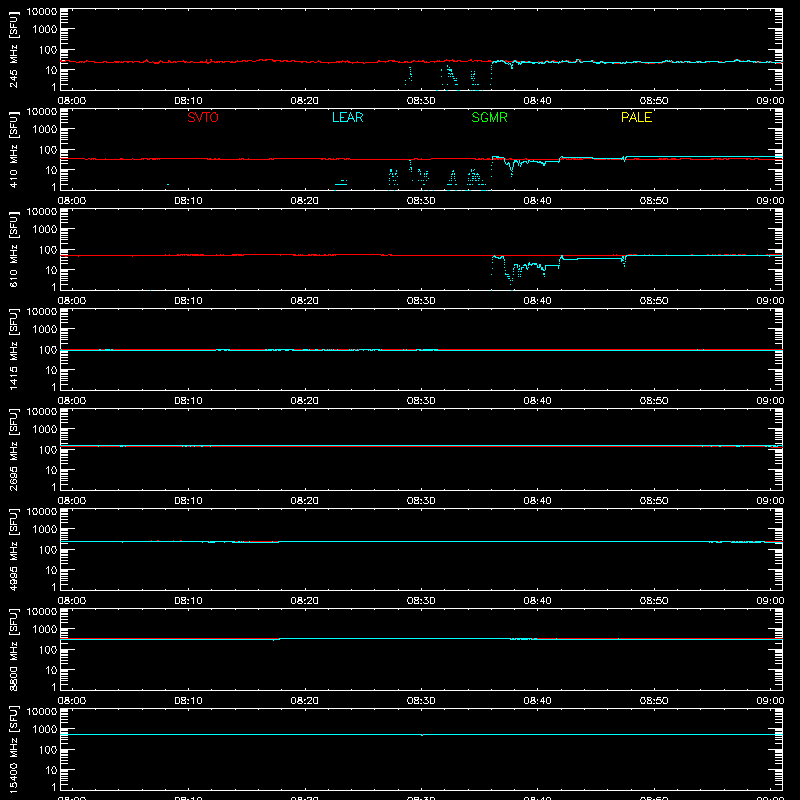
Task: Select the 2695 MHz [SFU] axis title
Action: click(13, 449)
